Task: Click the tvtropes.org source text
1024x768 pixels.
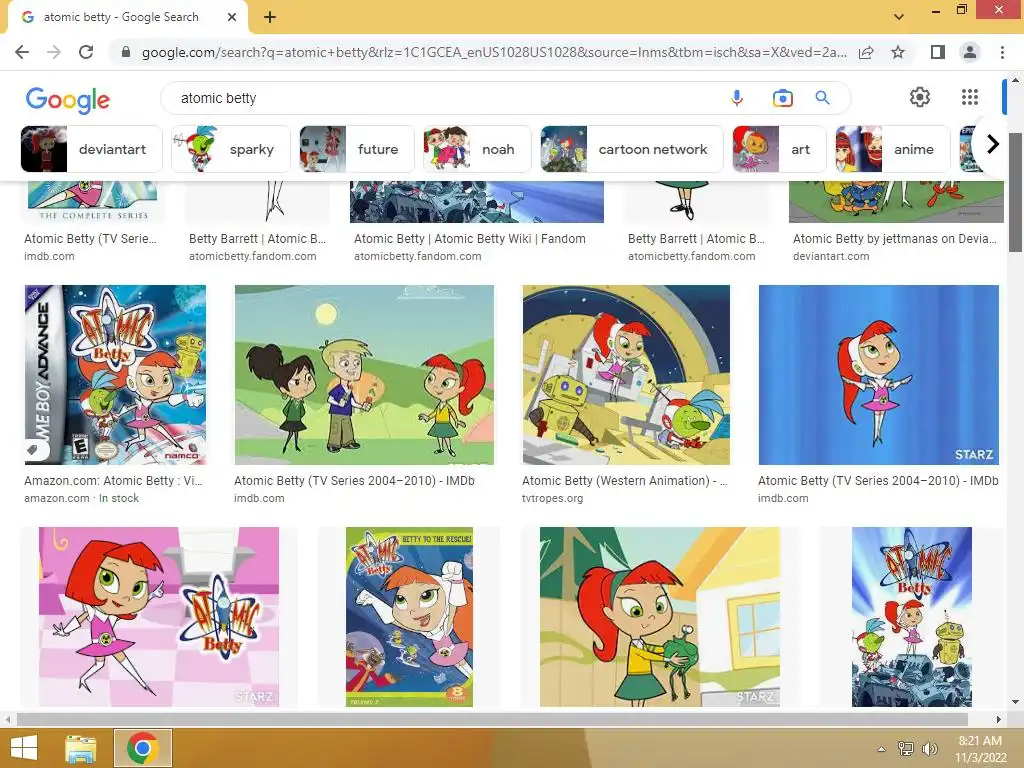Action: click(x=552, y=498)
